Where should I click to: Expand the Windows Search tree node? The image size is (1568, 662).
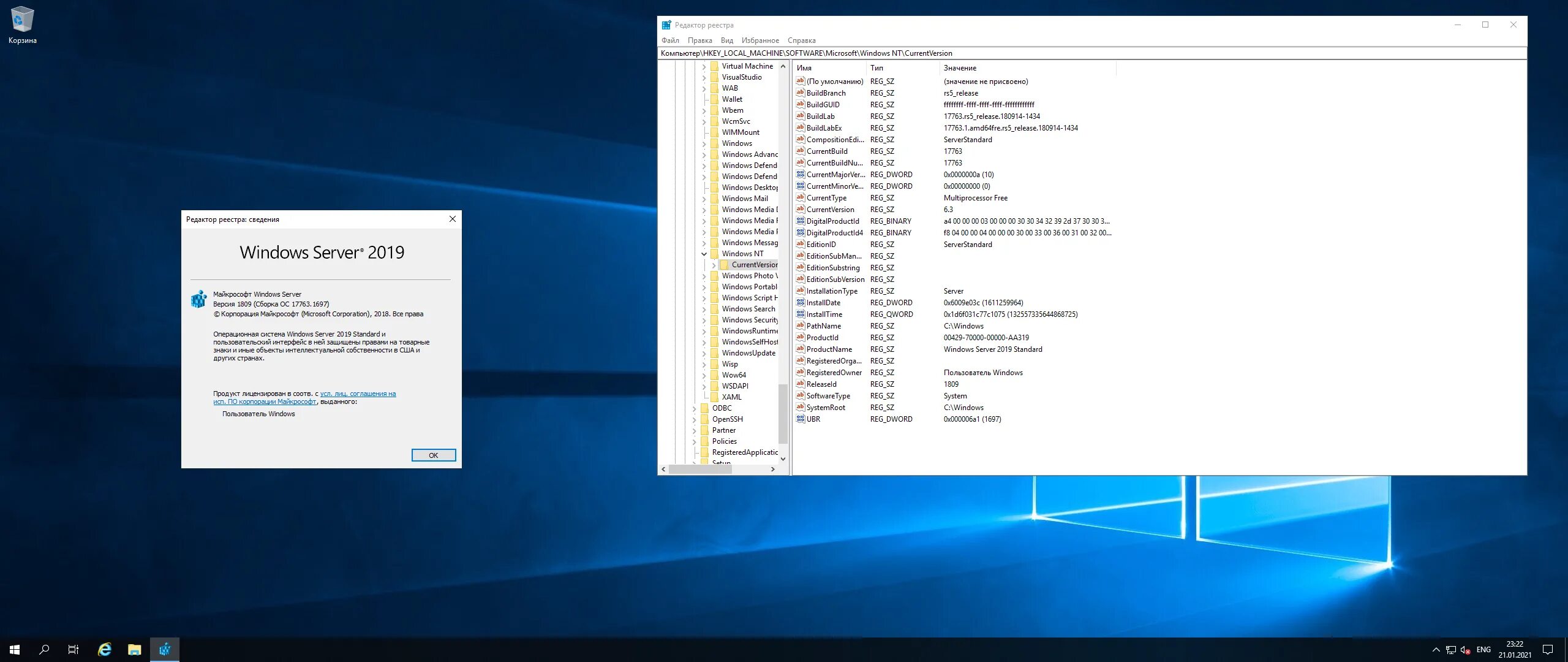[x=704, y=309]
